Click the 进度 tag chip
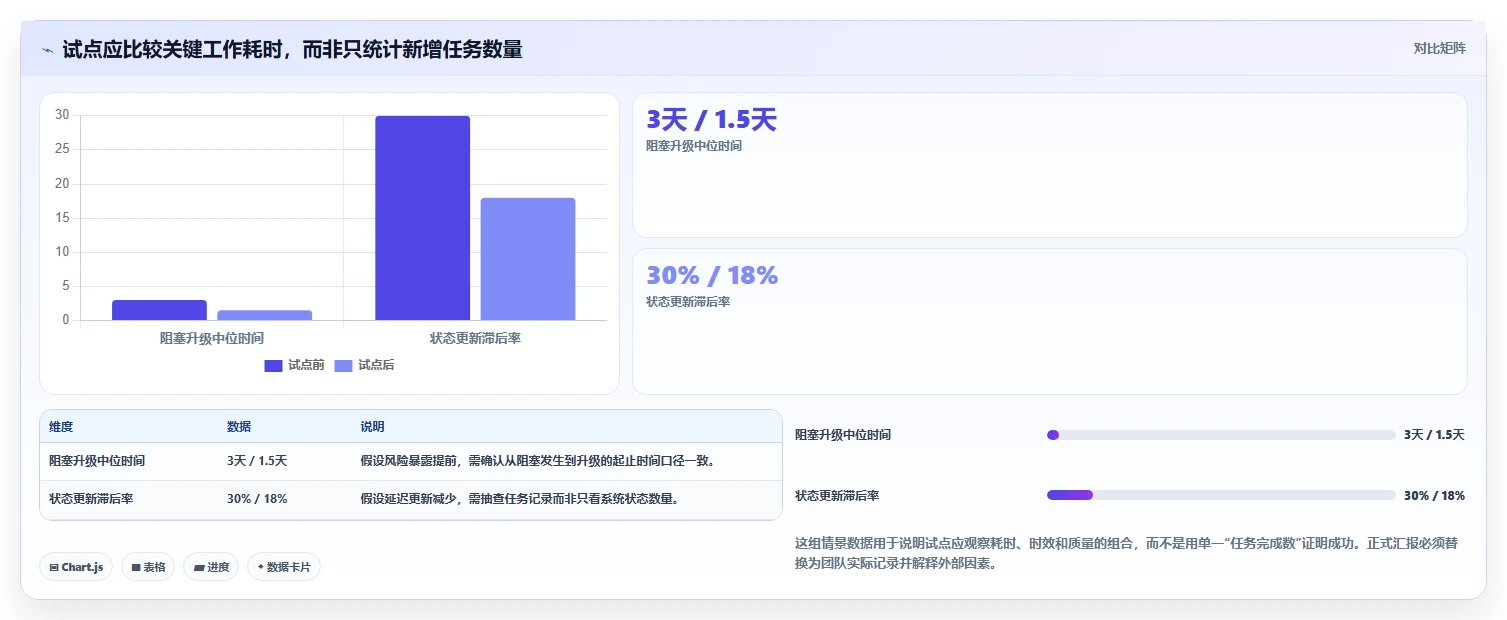The image size is (1507, 620). pyautogui.click(x=211, y=567)
